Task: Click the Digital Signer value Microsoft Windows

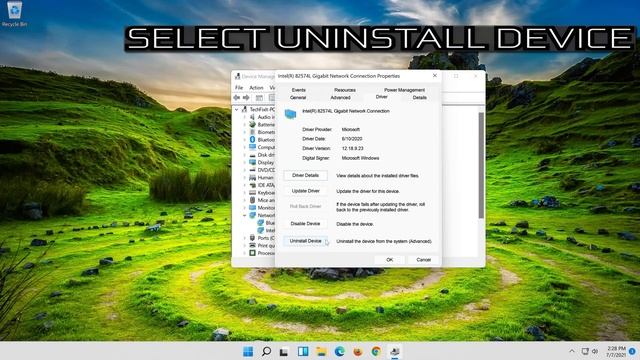Action: (360, 158)
